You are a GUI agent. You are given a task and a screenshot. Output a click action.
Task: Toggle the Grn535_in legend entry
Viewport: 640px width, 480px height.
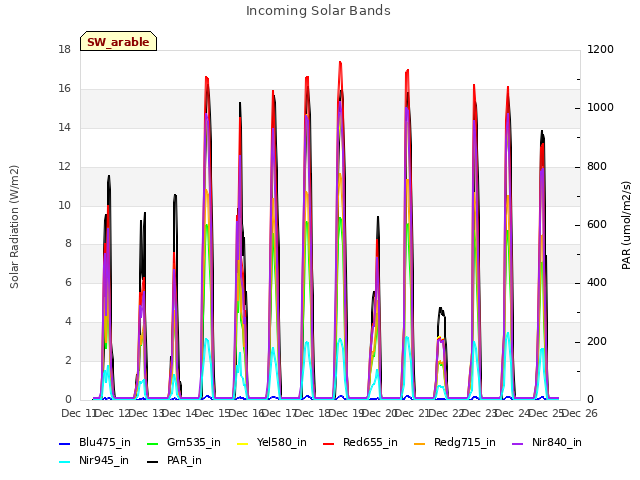point(184,442)
